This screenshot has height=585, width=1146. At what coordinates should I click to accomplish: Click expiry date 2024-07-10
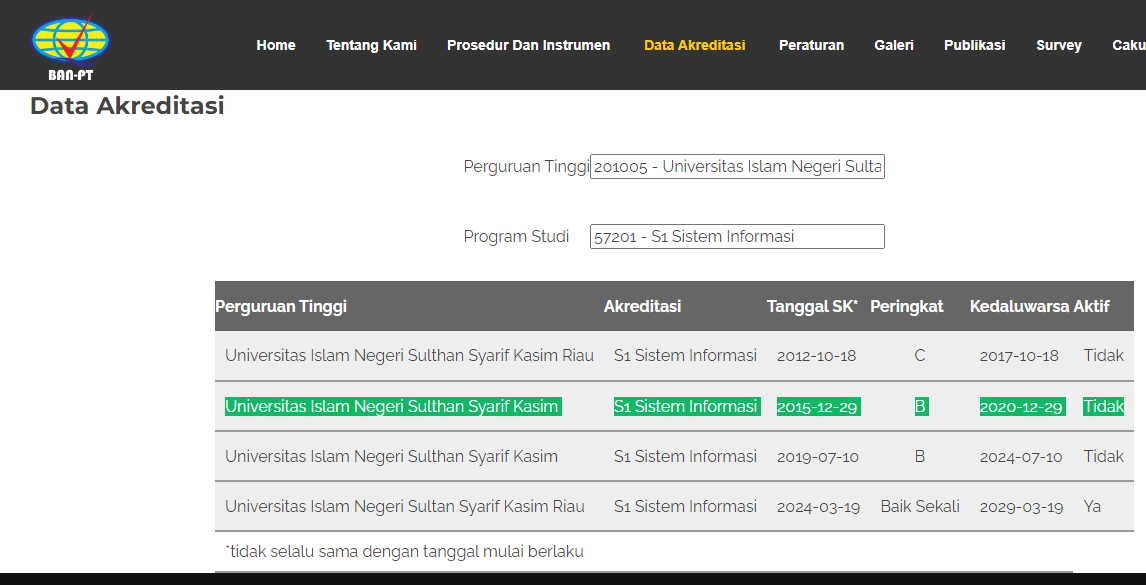click(x=1021, y=457)
